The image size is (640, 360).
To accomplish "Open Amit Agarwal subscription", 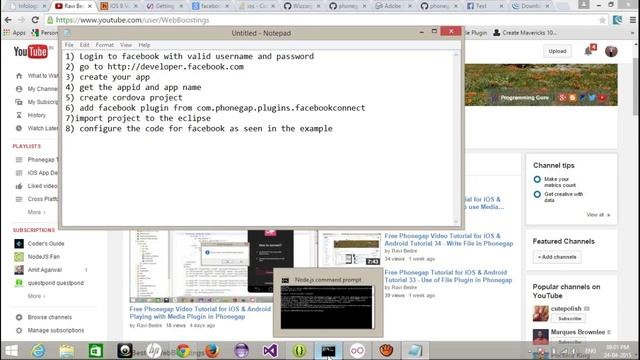I will 44,270.
